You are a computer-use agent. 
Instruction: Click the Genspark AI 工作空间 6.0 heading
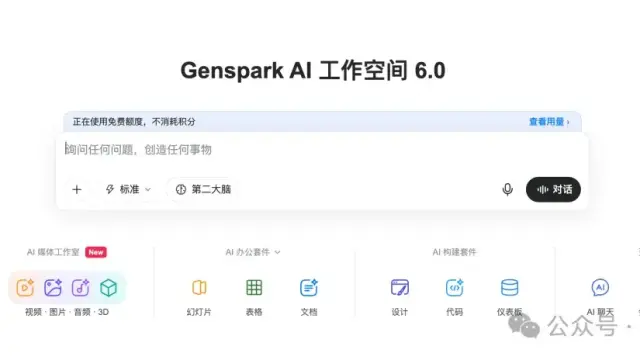pyautogui.click(x=313, y=71)
